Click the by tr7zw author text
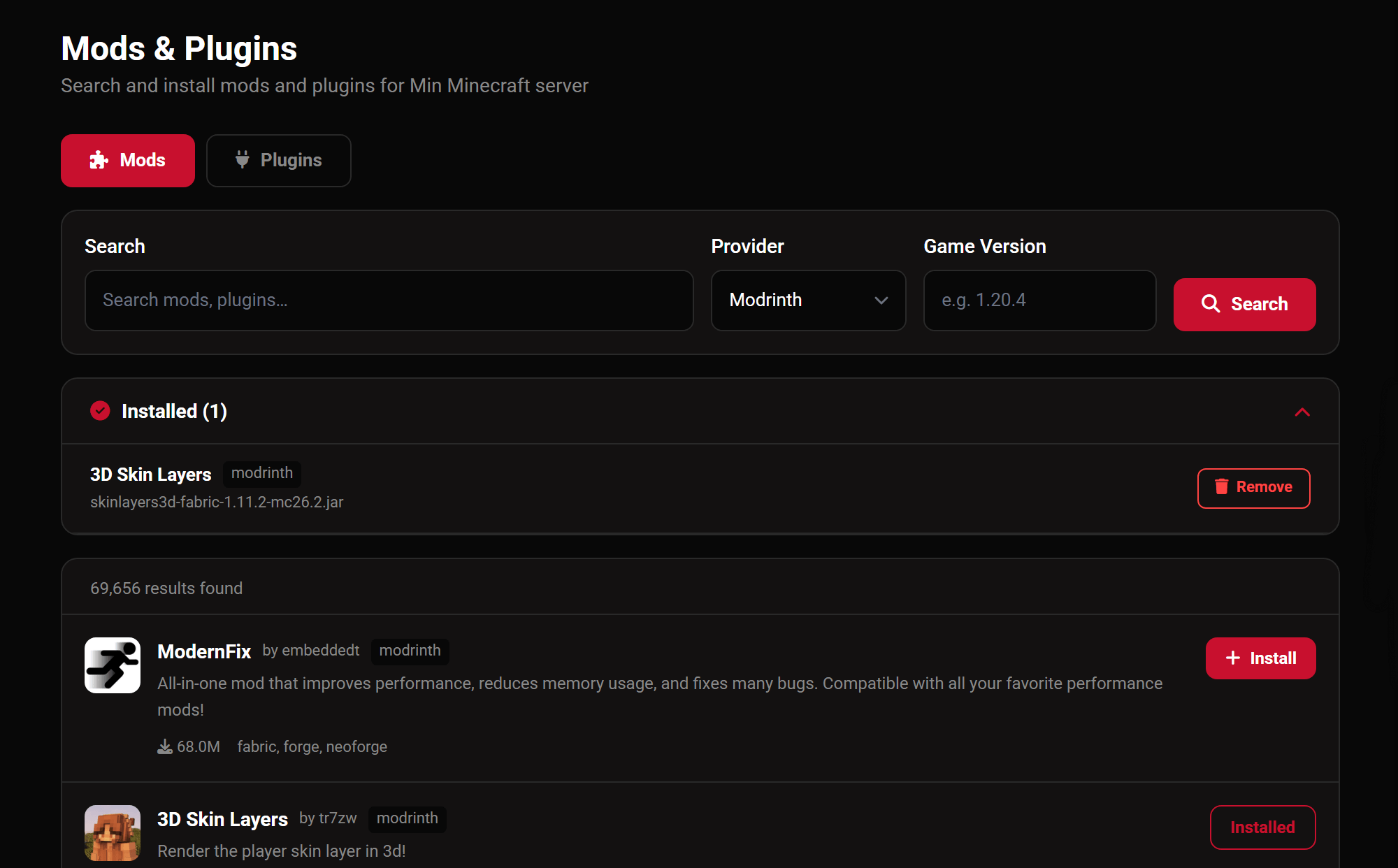The height and width of the screenshot is (868, 1398). tap(328, 818)
